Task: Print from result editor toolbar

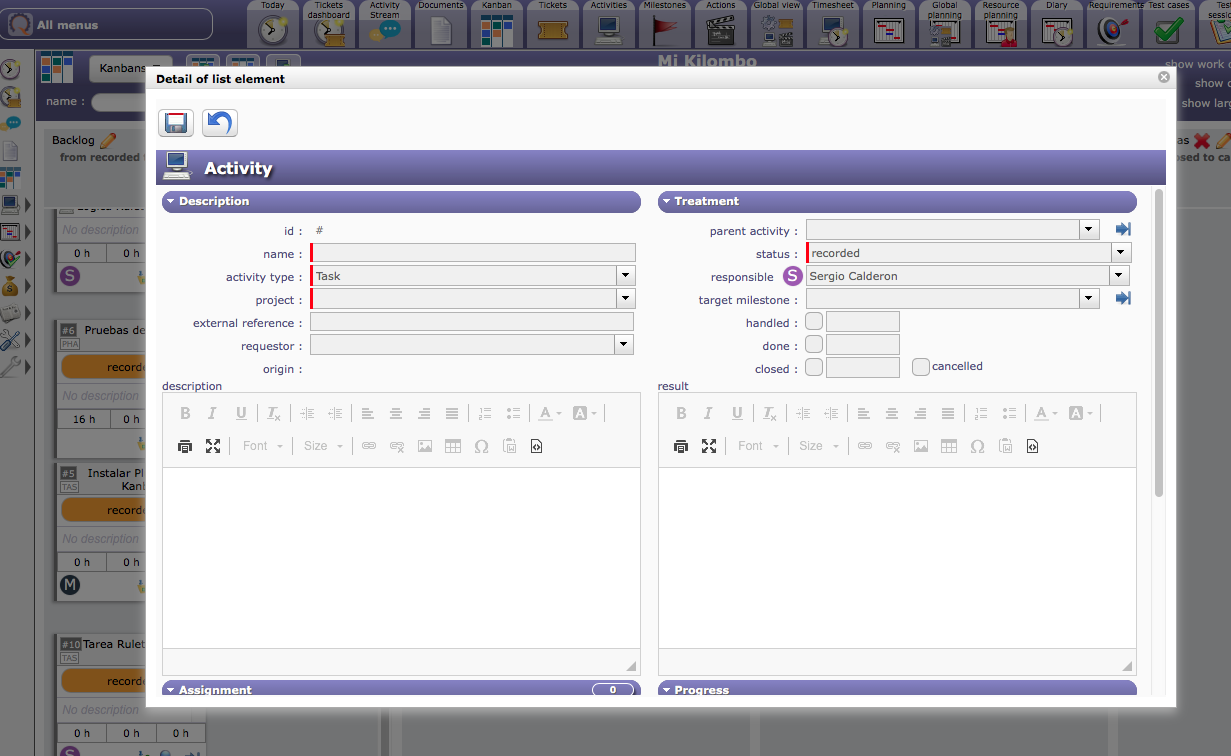Action: [x=681, y=446]
